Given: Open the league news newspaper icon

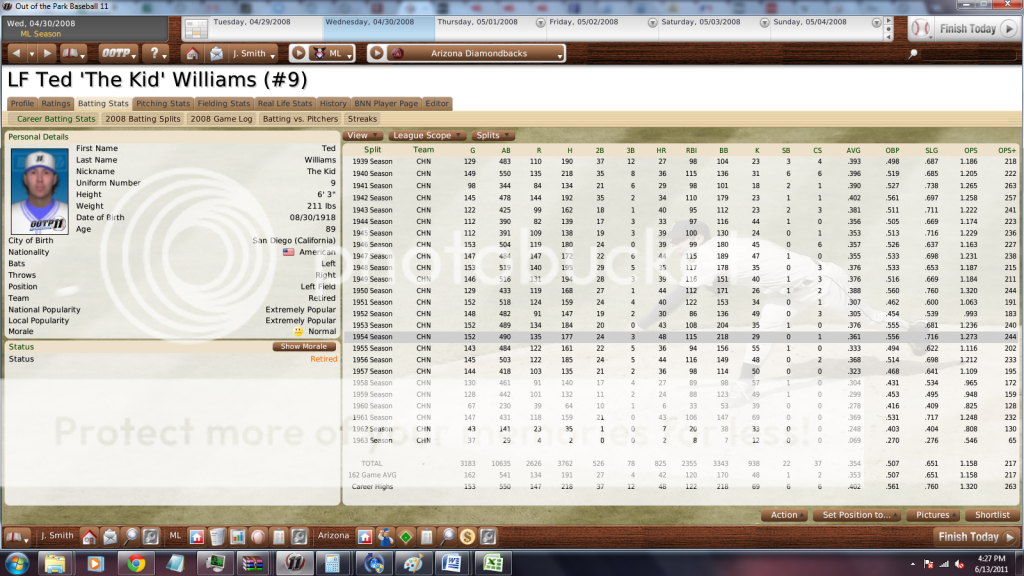Looking at the screenshot, I should click(x=217, y=537).
